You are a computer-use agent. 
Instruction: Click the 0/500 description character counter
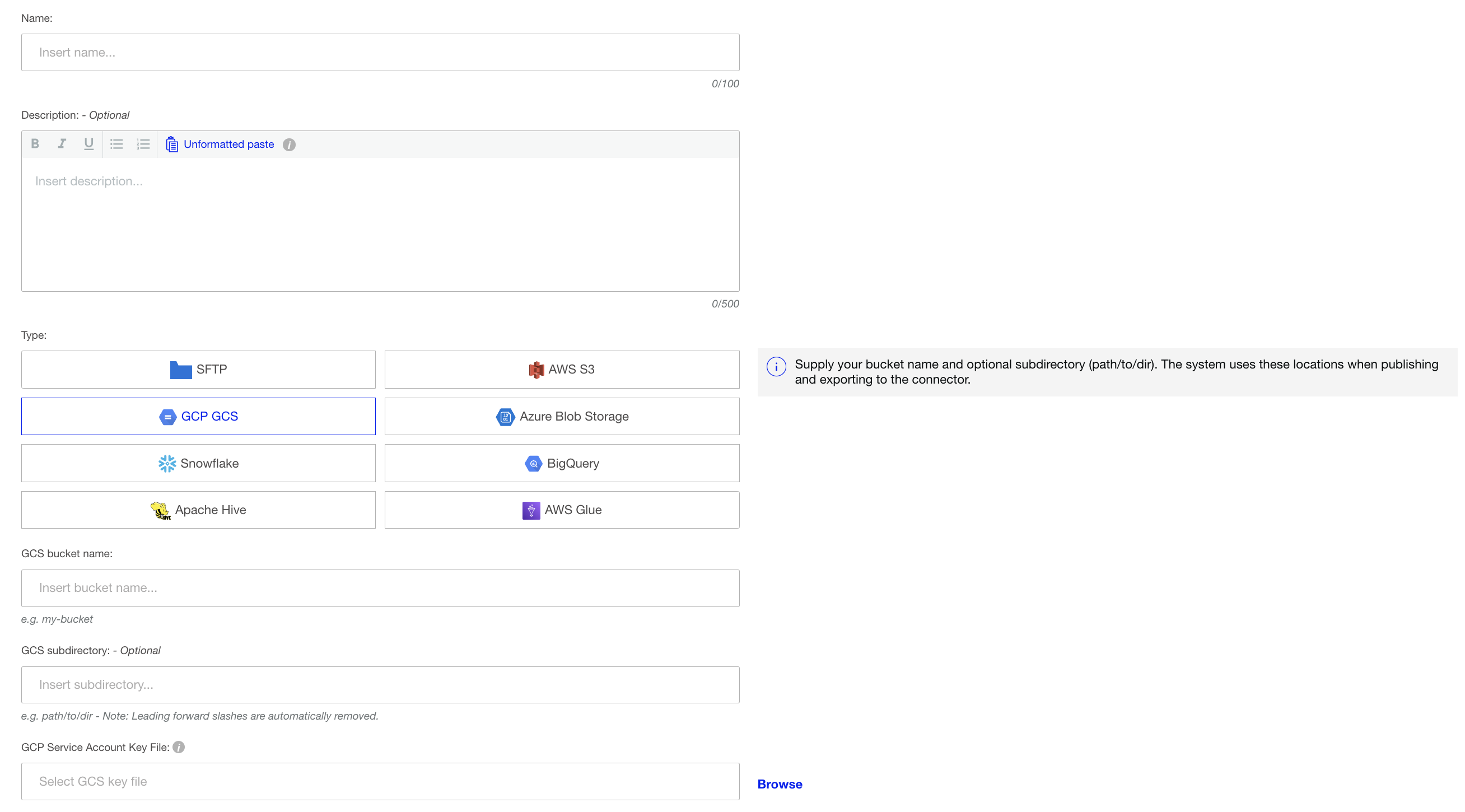pos(725,304)
